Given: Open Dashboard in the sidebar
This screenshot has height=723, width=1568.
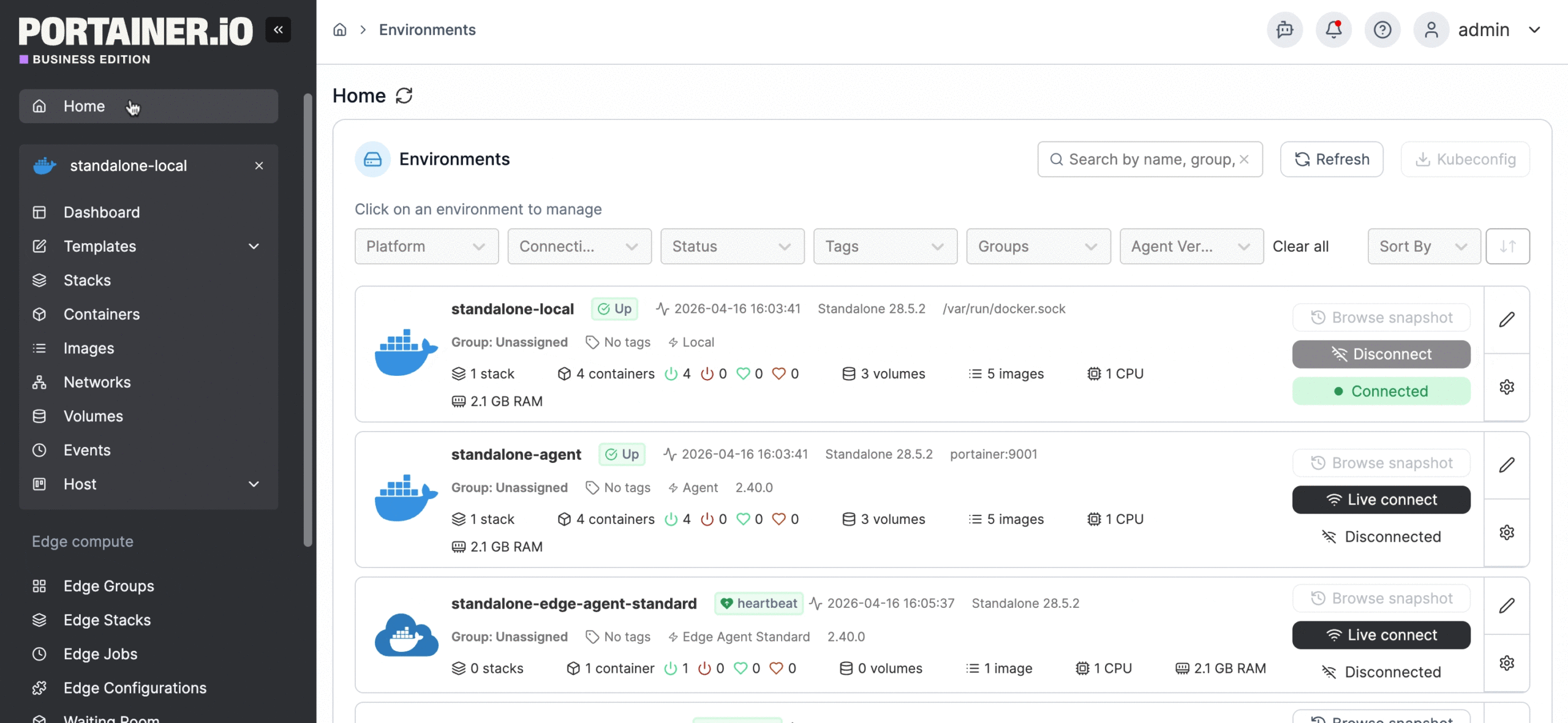Looking at the screenshot, I should (148, 212).
